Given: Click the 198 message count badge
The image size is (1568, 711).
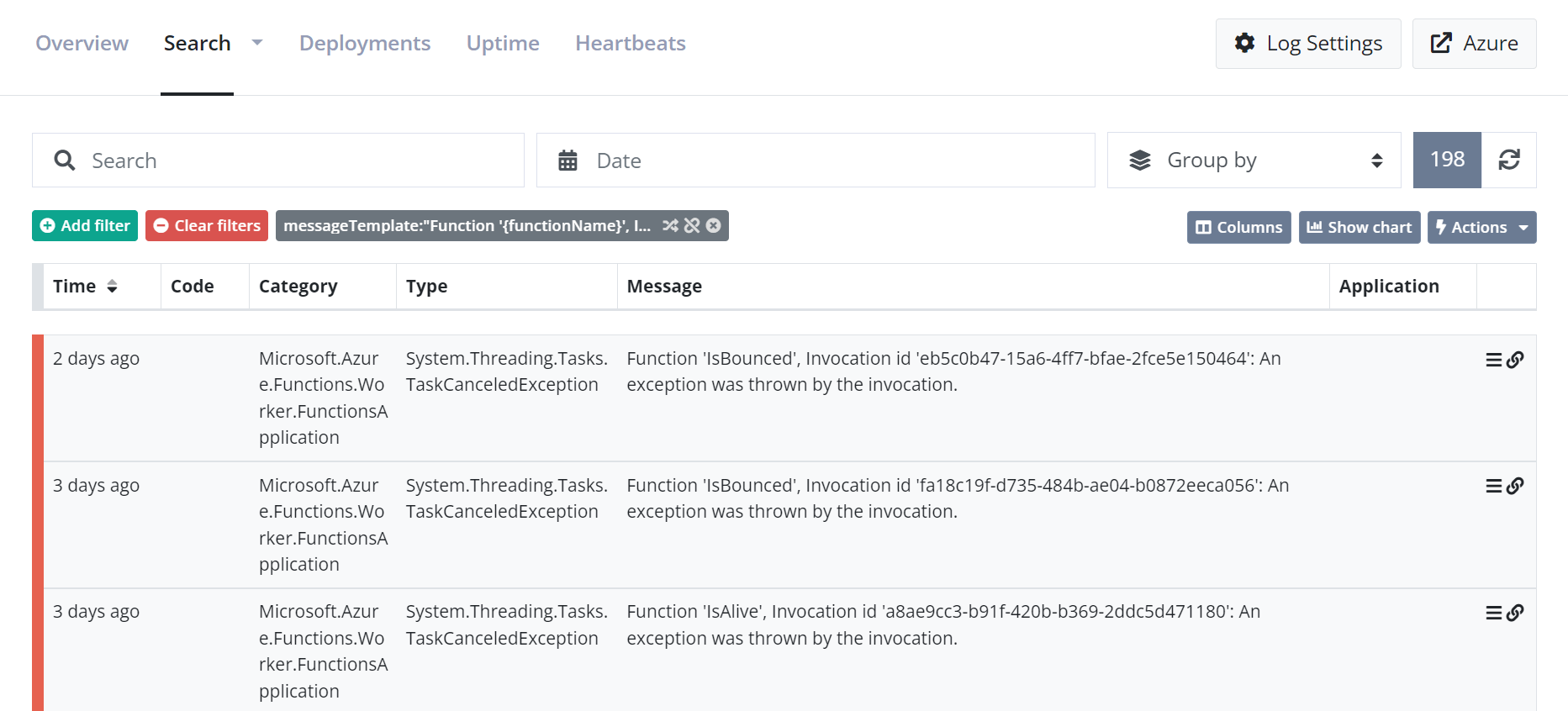Looking at the screenshot, I should click(x=1447, y=160).
